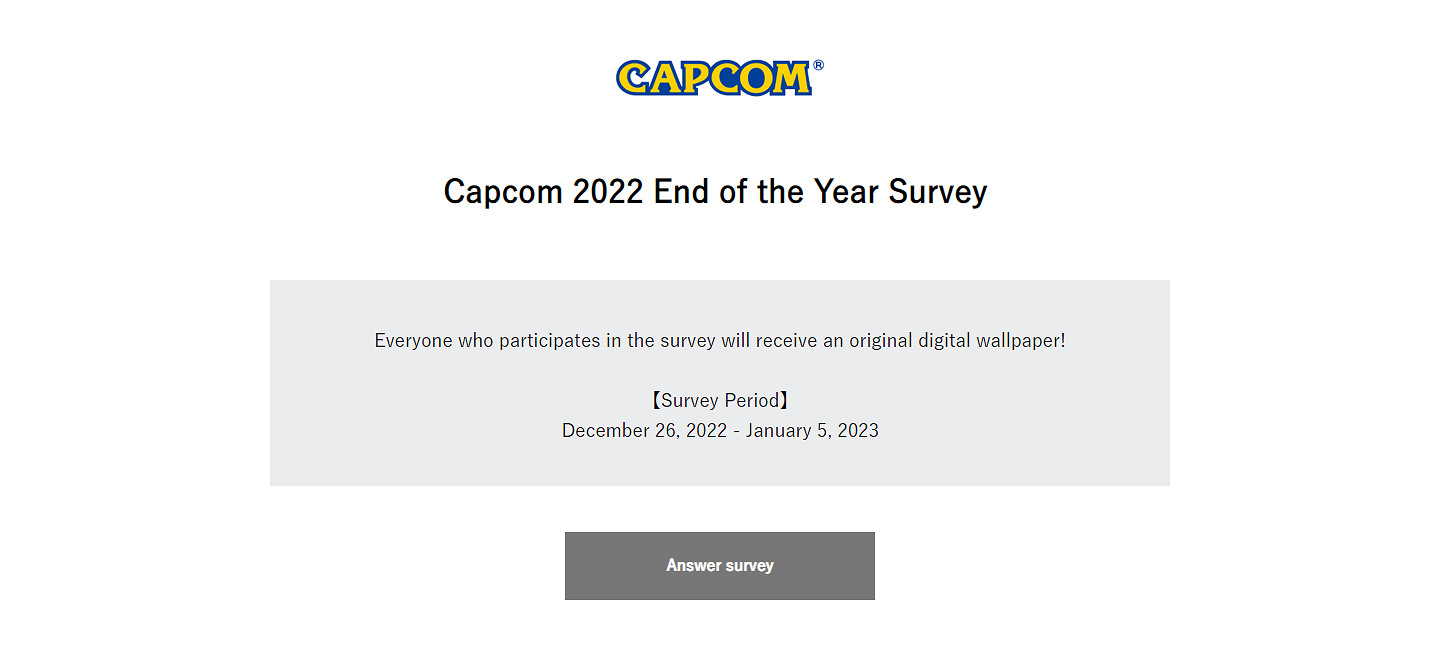Screen dimensions: 1440x670
Task: Click the 【Survey Period】 label
Action: 720,400
